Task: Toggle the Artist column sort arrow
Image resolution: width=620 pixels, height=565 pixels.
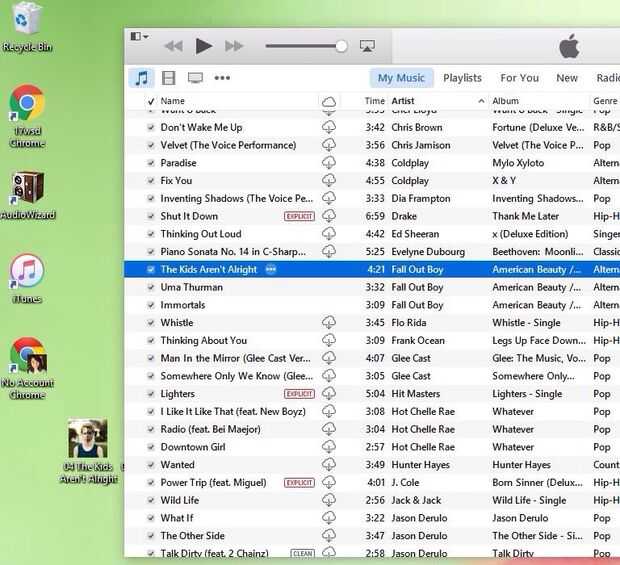Action: (481, 101)
